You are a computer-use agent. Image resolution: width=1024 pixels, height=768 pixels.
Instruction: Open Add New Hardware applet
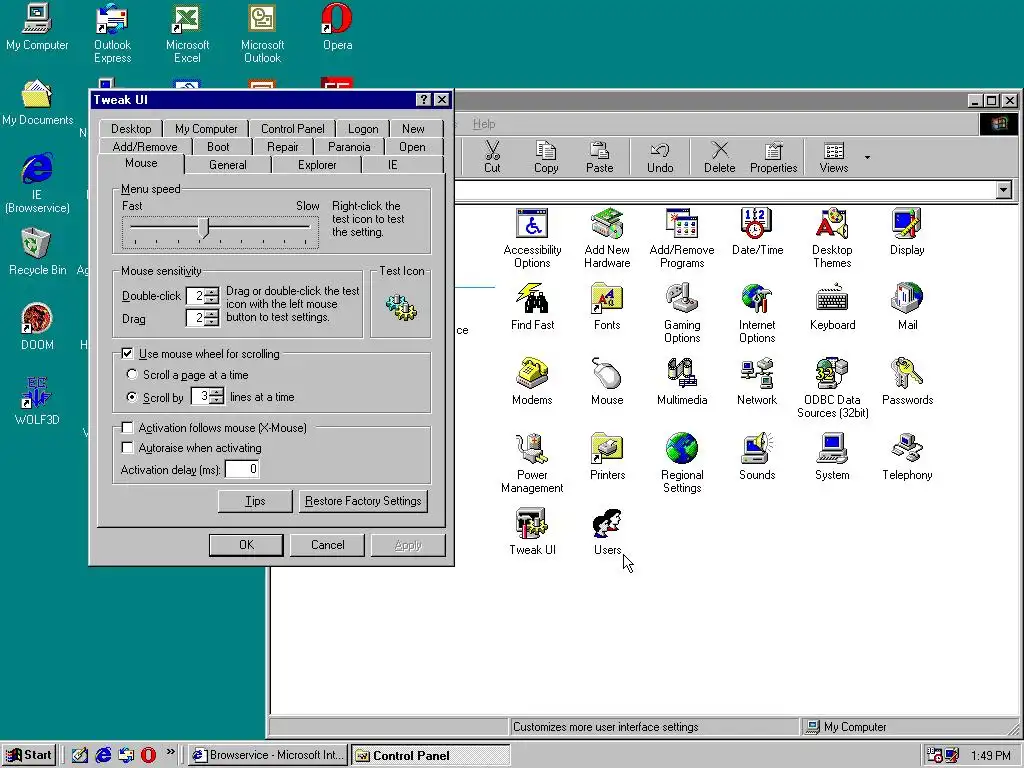[607, 238]
